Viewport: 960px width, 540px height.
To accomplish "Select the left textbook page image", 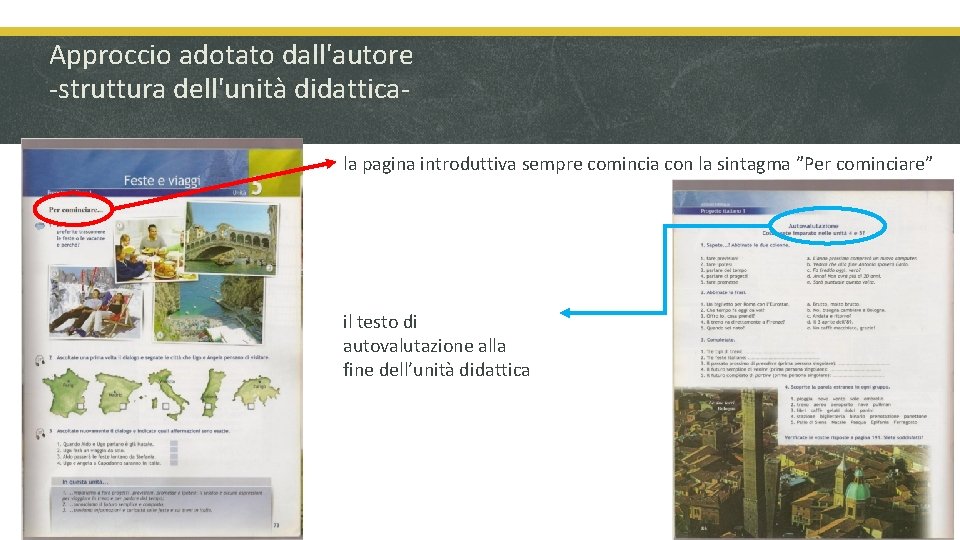I will (x=162, y=339).
